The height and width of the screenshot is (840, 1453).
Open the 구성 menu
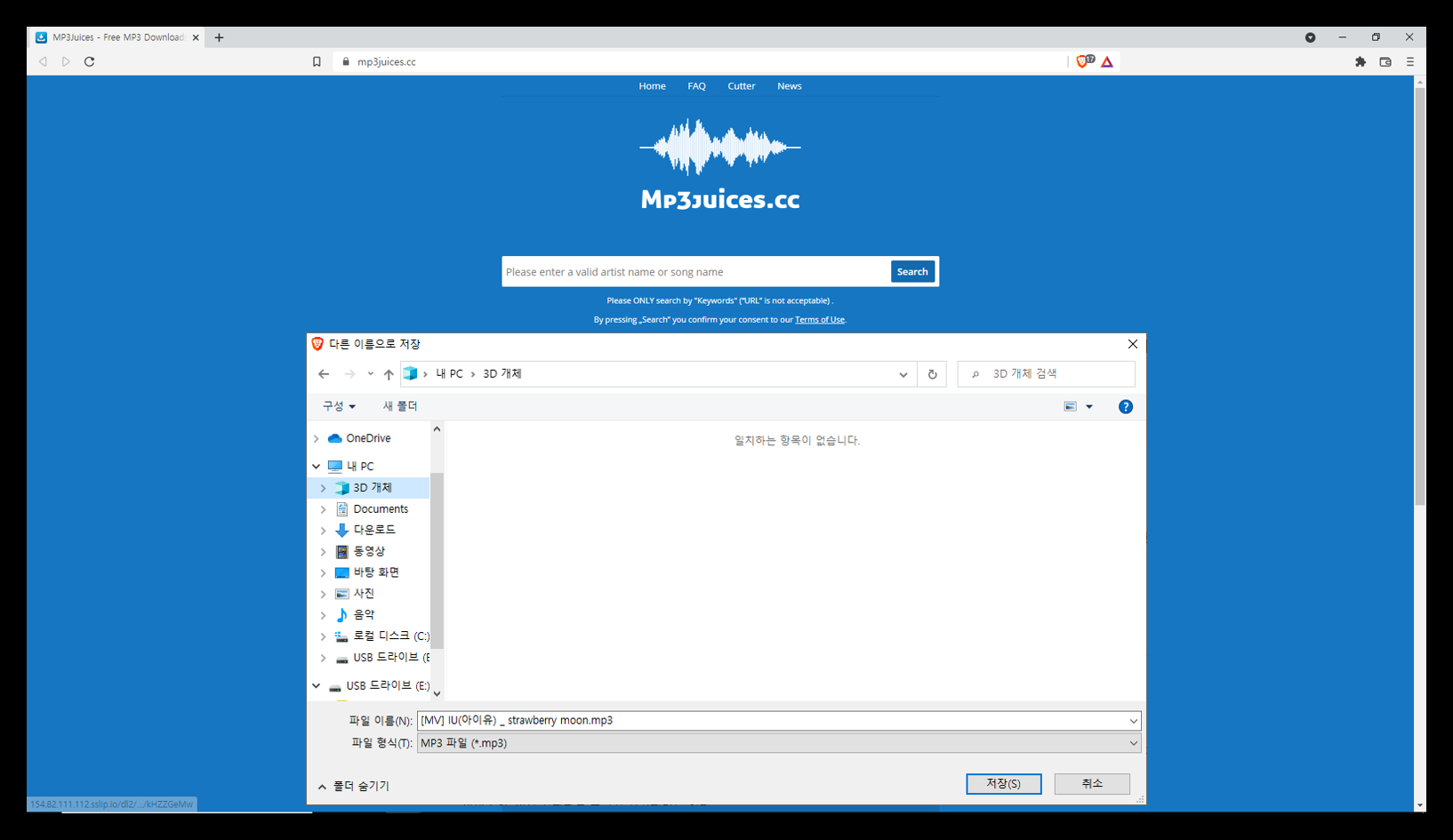click(339, 406)
